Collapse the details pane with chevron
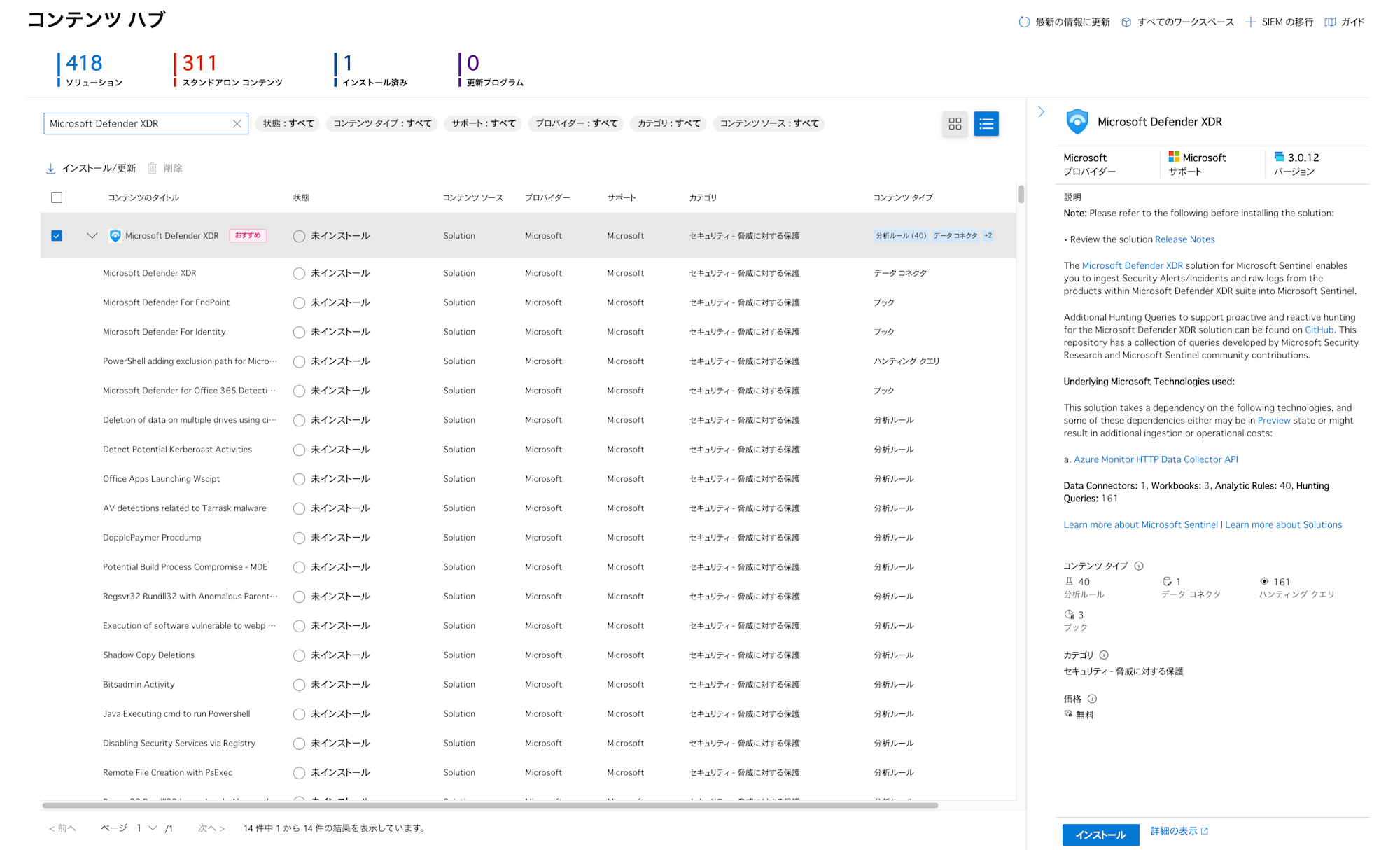This screenshot has width=1400, height=850. 1042,112
